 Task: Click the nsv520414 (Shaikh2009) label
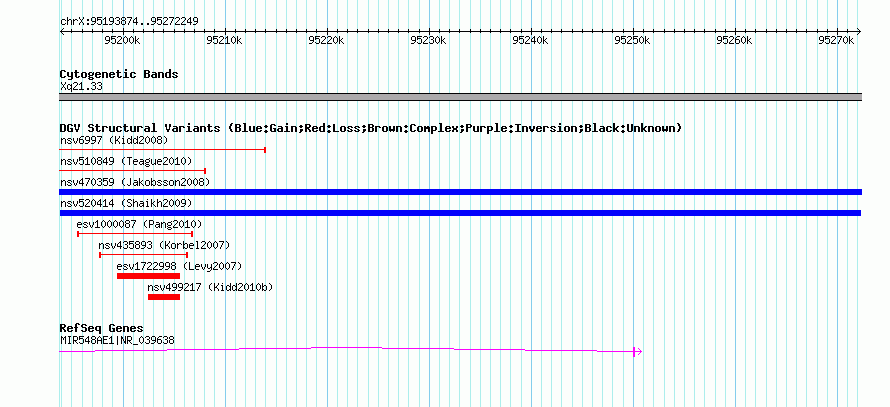coord(126,203)
